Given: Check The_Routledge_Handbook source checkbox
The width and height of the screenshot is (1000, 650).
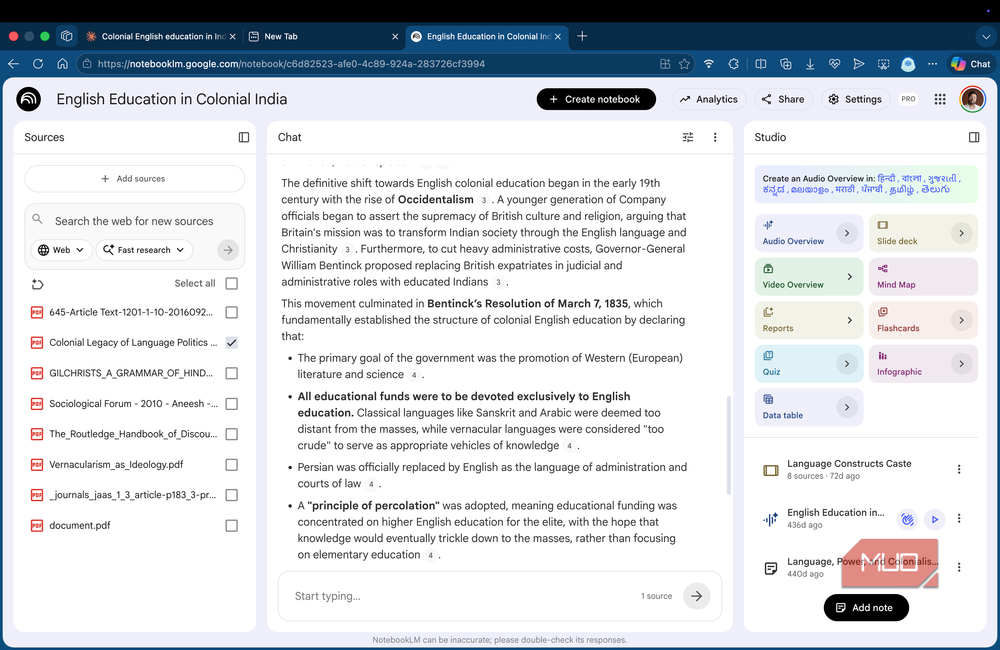Looking at the screenshot, I should point(232,434).
